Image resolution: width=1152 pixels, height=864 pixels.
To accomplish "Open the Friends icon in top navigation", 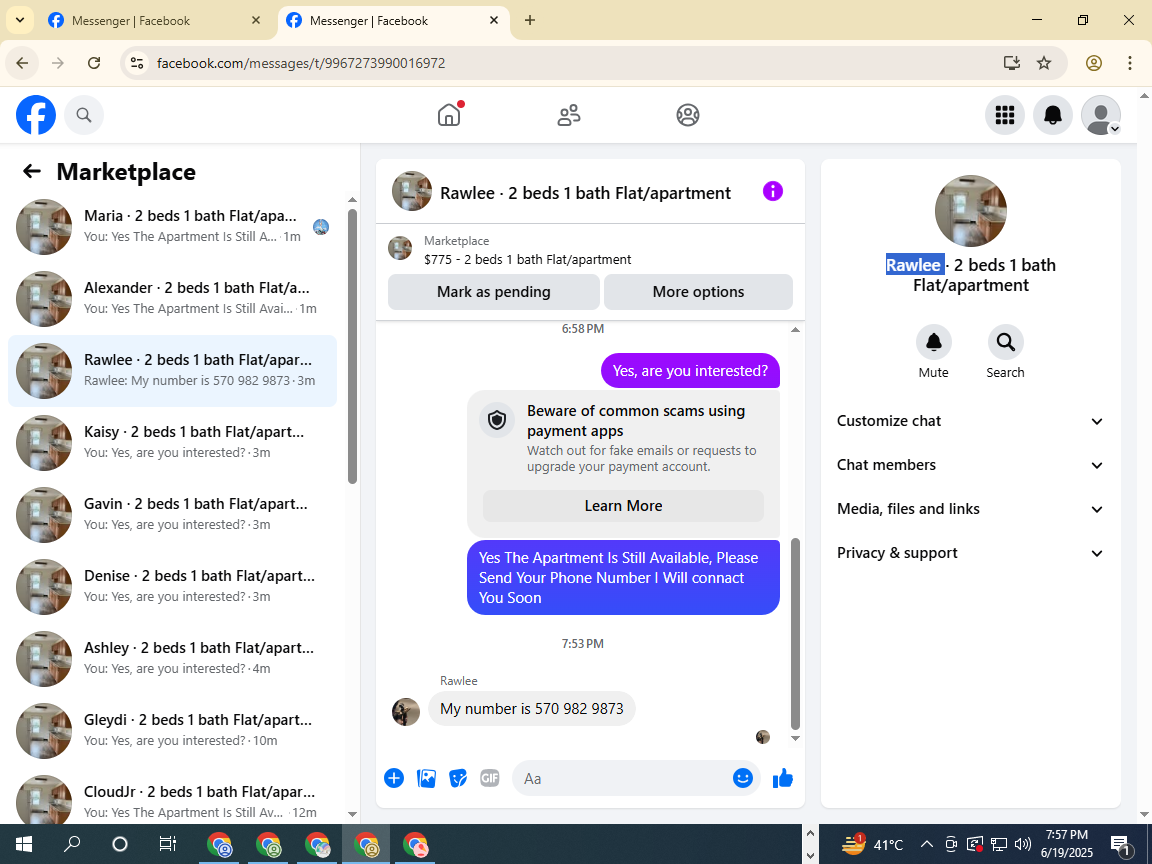I will 569,115.
